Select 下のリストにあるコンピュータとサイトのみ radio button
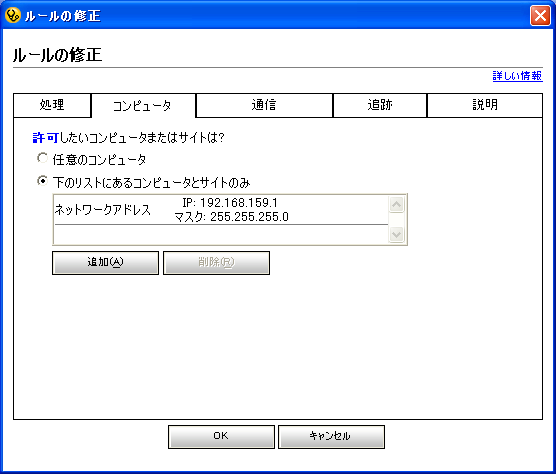This screenshot has height=474, width=556. tap(42, 181)
